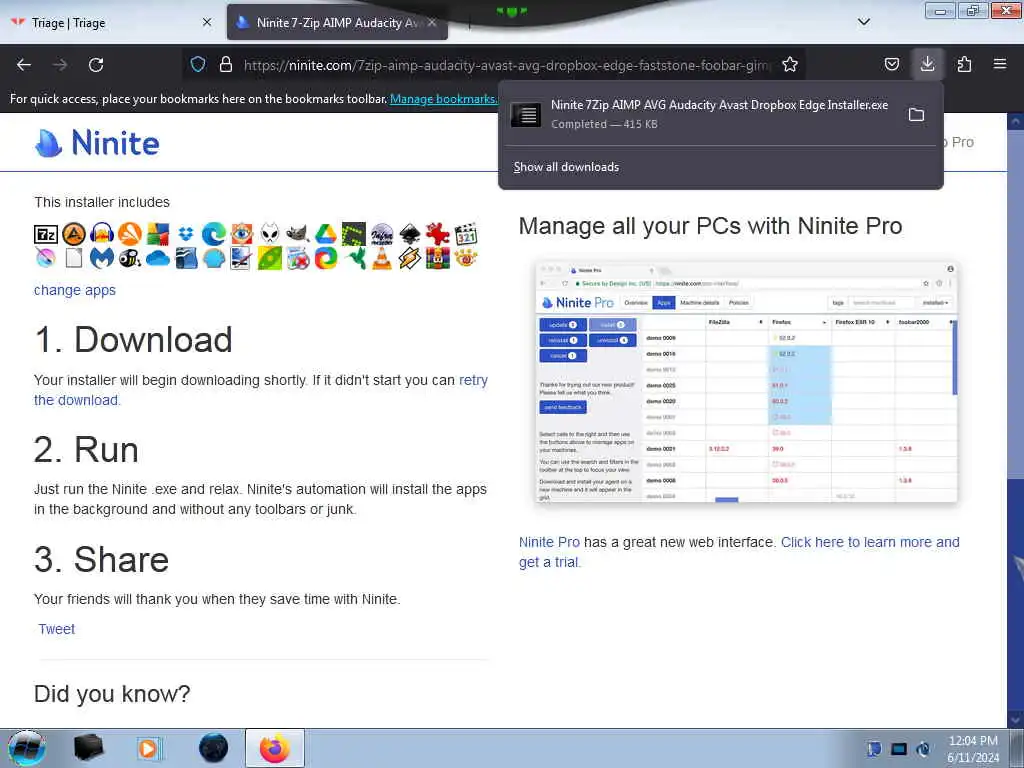Click the Winamp lightning icon

(410, 259)
